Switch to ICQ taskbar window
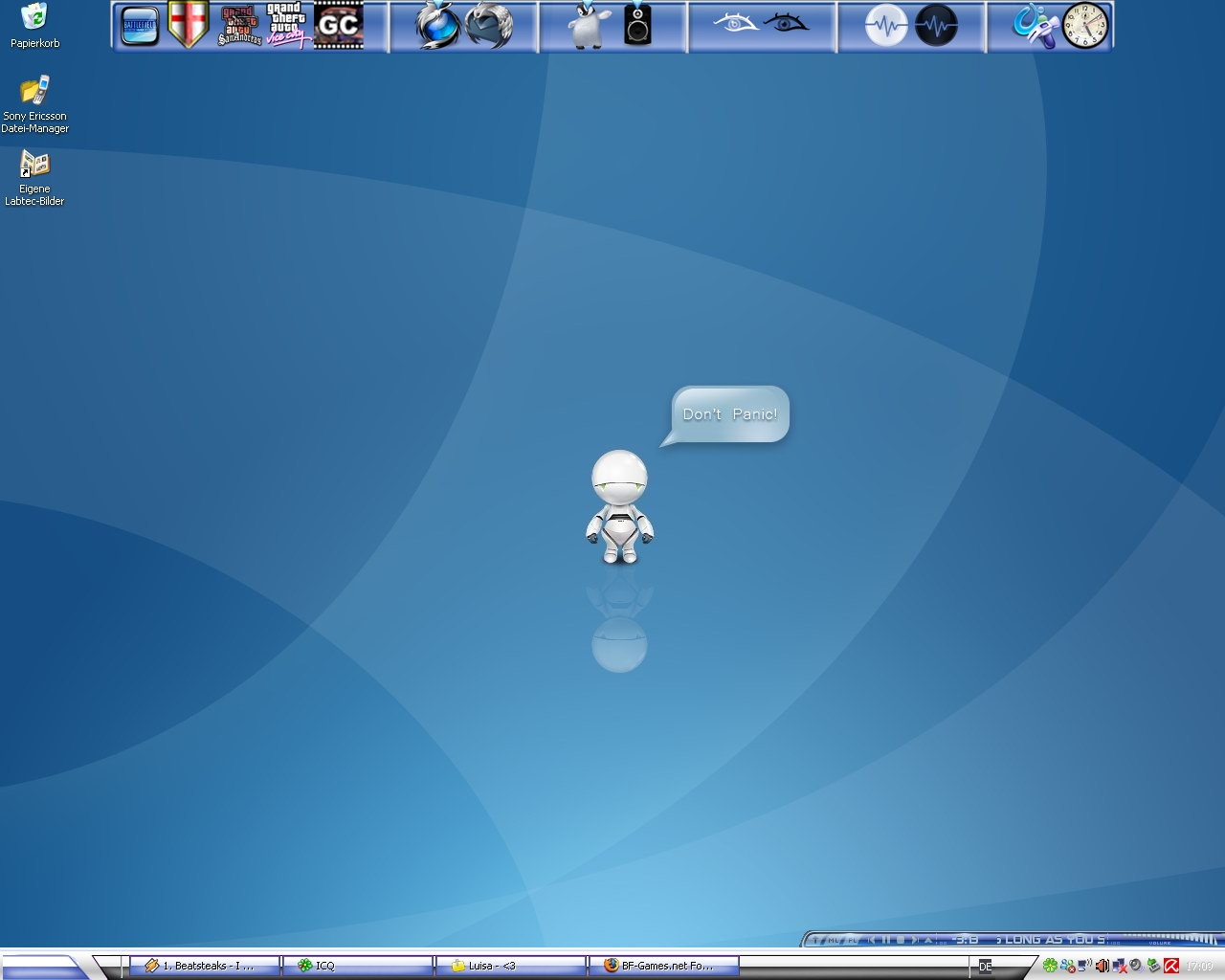Screen dimensions: 1225x980 (x=357, y=966)
